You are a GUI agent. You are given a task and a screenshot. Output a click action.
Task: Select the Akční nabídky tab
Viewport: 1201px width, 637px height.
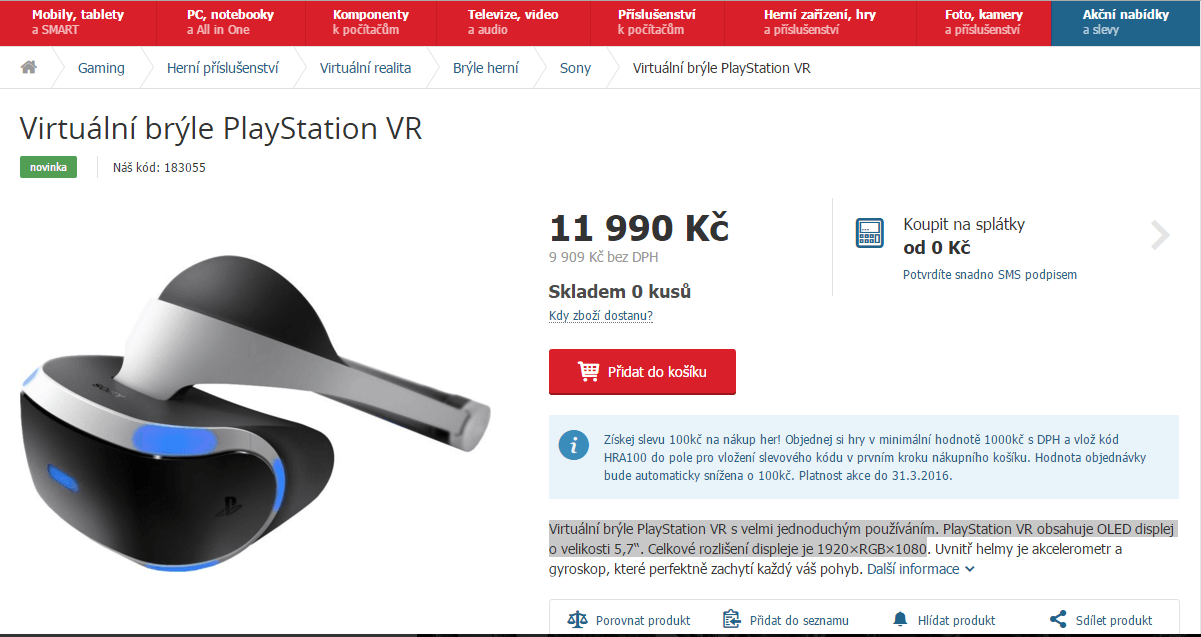pyautogui.click(x=1125, y=22)
